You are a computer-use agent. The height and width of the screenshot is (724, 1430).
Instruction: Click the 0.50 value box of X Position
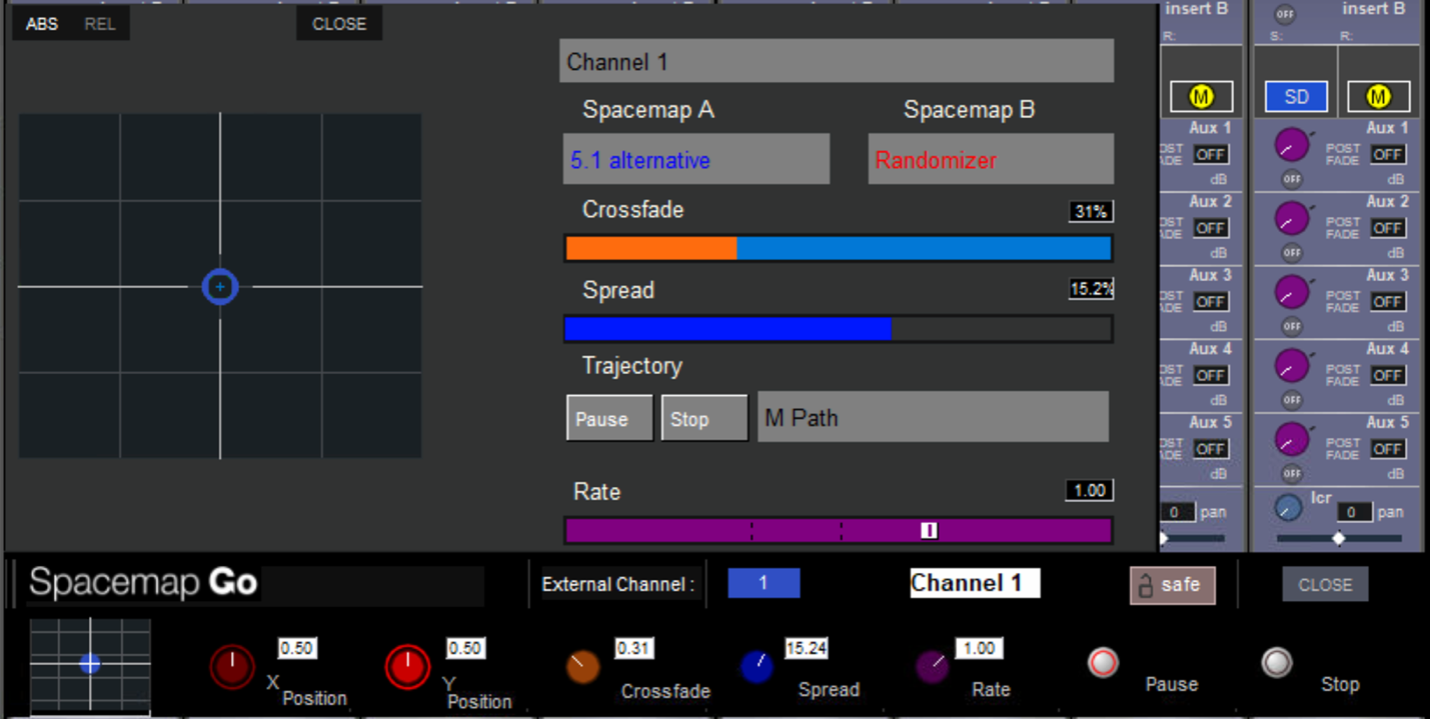pyautogui.click(x=297, y=648)
